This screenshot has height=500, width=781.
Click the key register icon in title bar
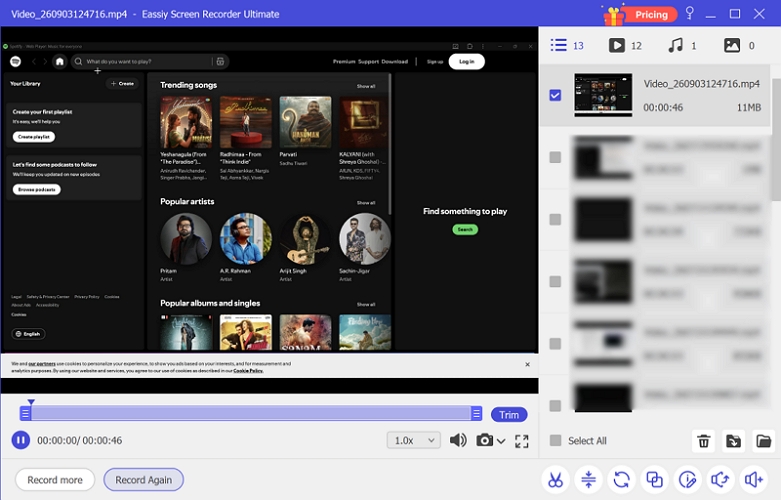[x=689, y=13]
